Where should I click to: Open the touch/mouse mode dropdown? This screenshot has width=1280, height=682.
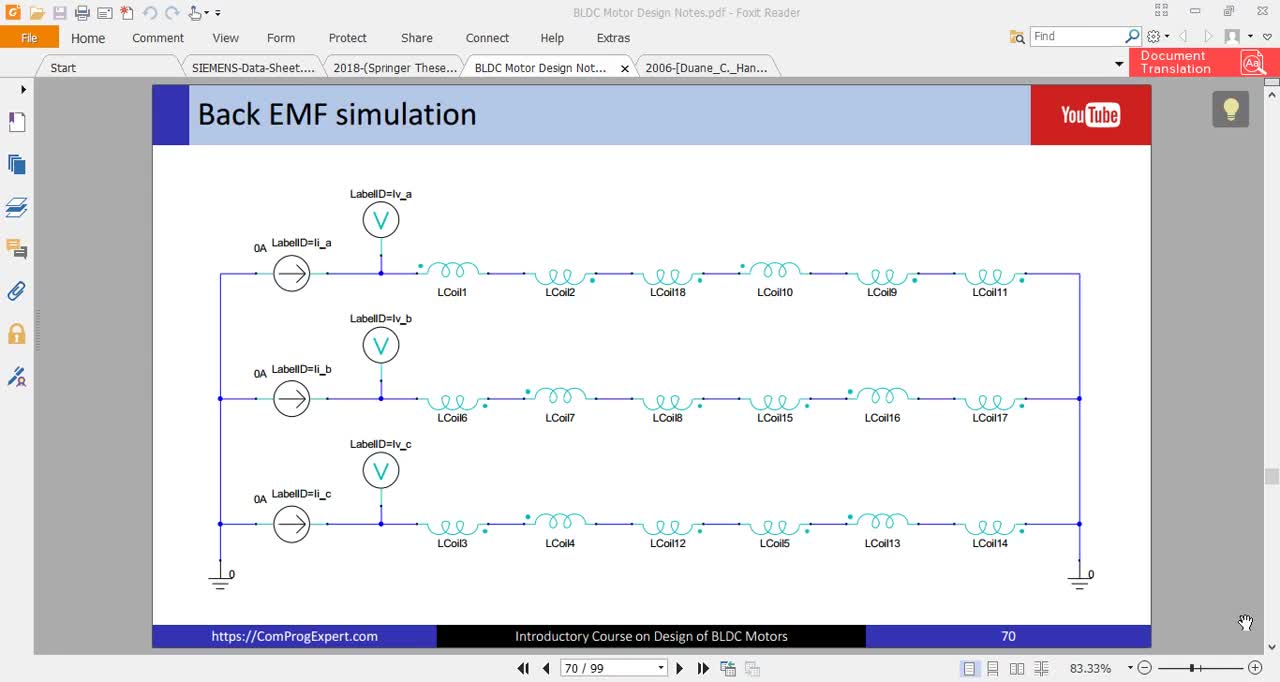click(x=198, y=13)
